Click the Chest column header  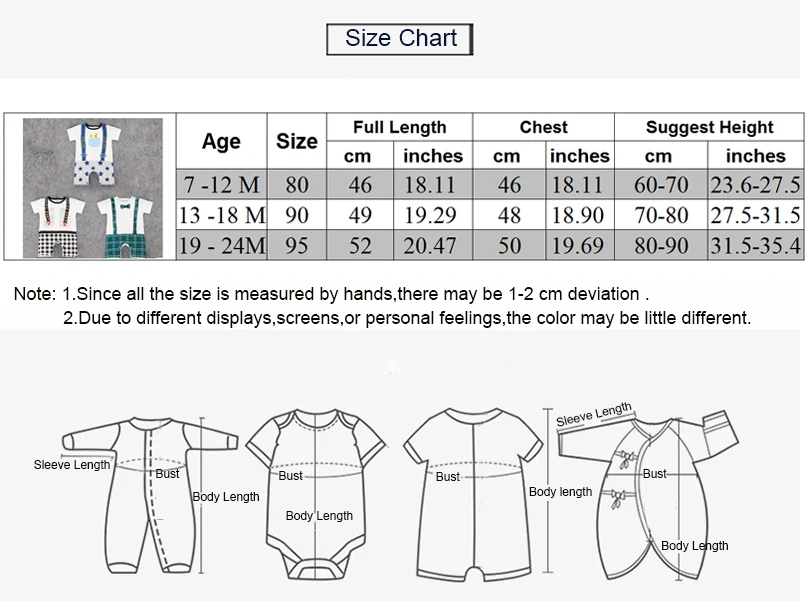coord(543,127)
